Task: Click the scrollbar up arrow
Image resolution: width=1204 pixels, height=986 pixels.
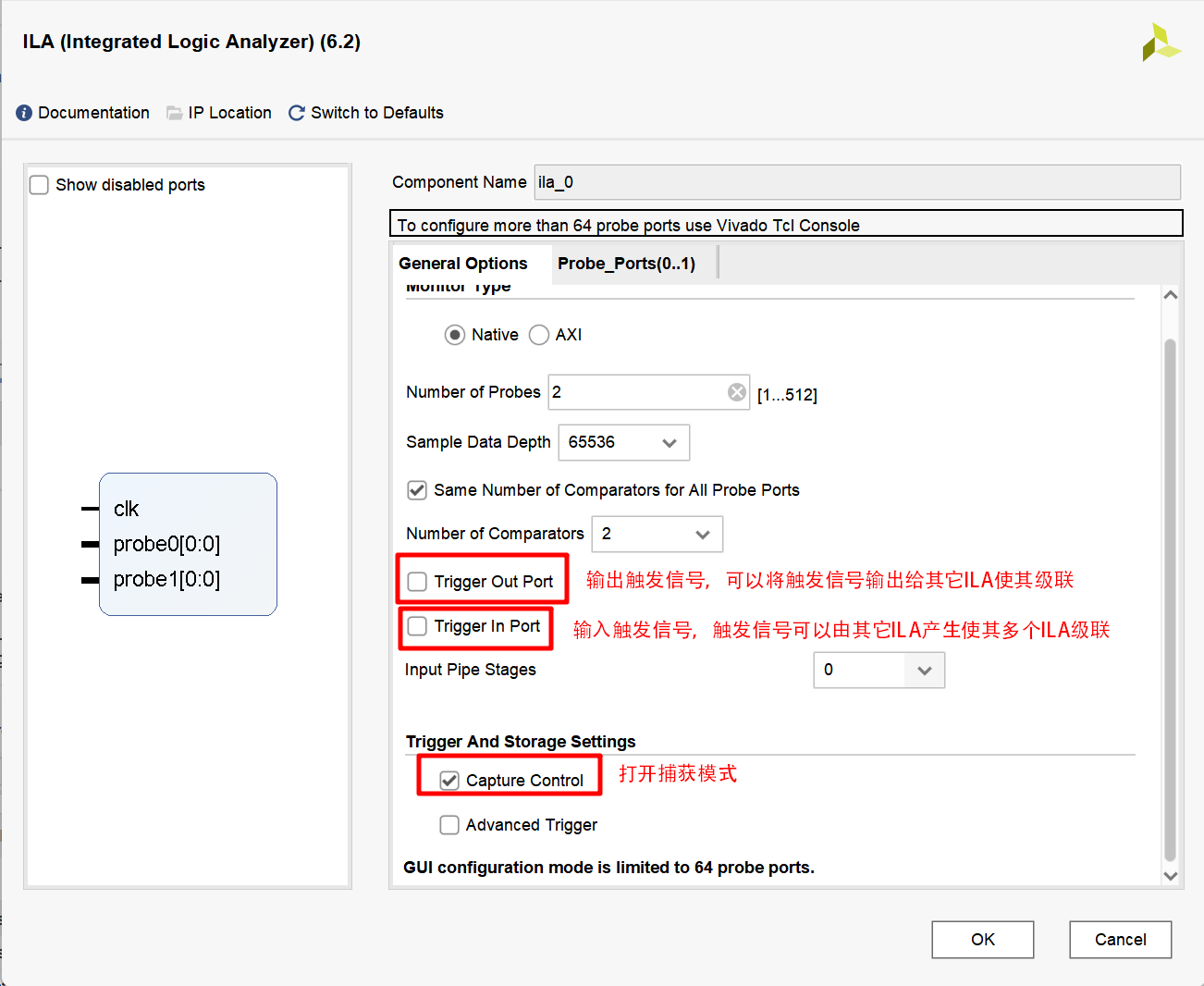Action: [1170, 293]
